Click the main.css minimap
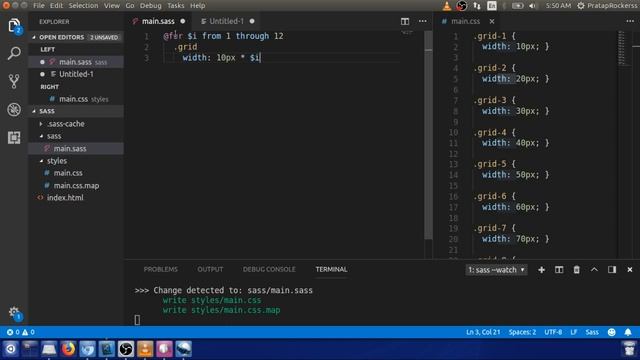The height and width of the screenshot is (360, 640). [x=621, y=48]
